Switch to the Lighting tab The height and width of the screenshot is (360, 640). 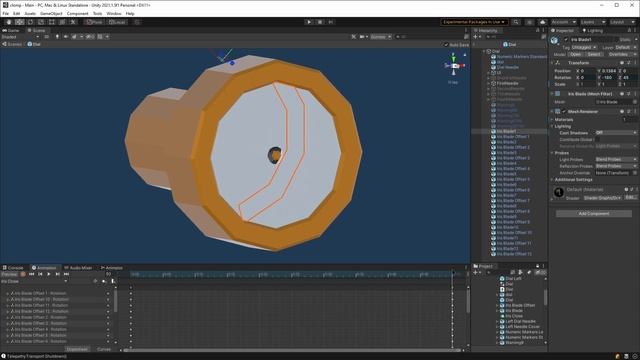592,31
